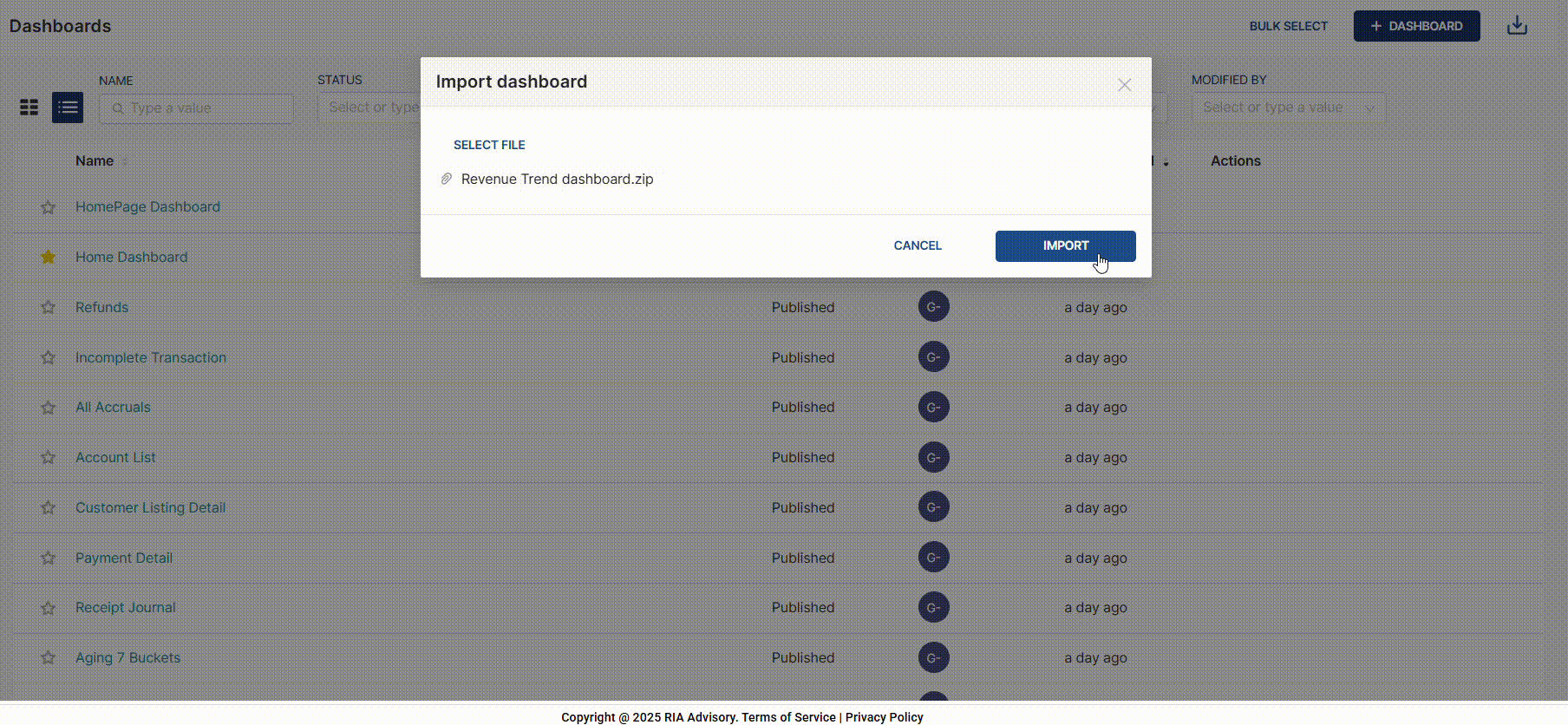Sort dashboards by Name column
1568x725 pixels.
95,161
